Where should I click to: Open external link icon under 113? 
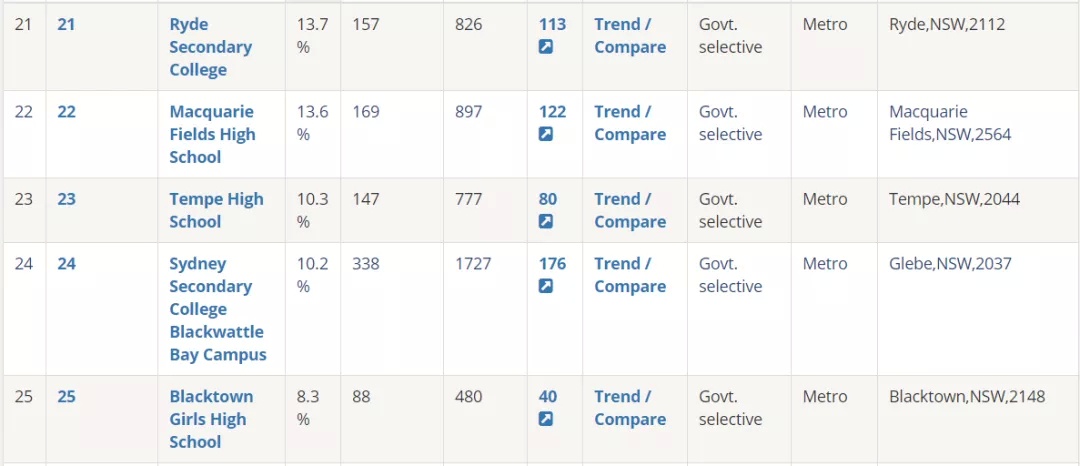point(546,47)
